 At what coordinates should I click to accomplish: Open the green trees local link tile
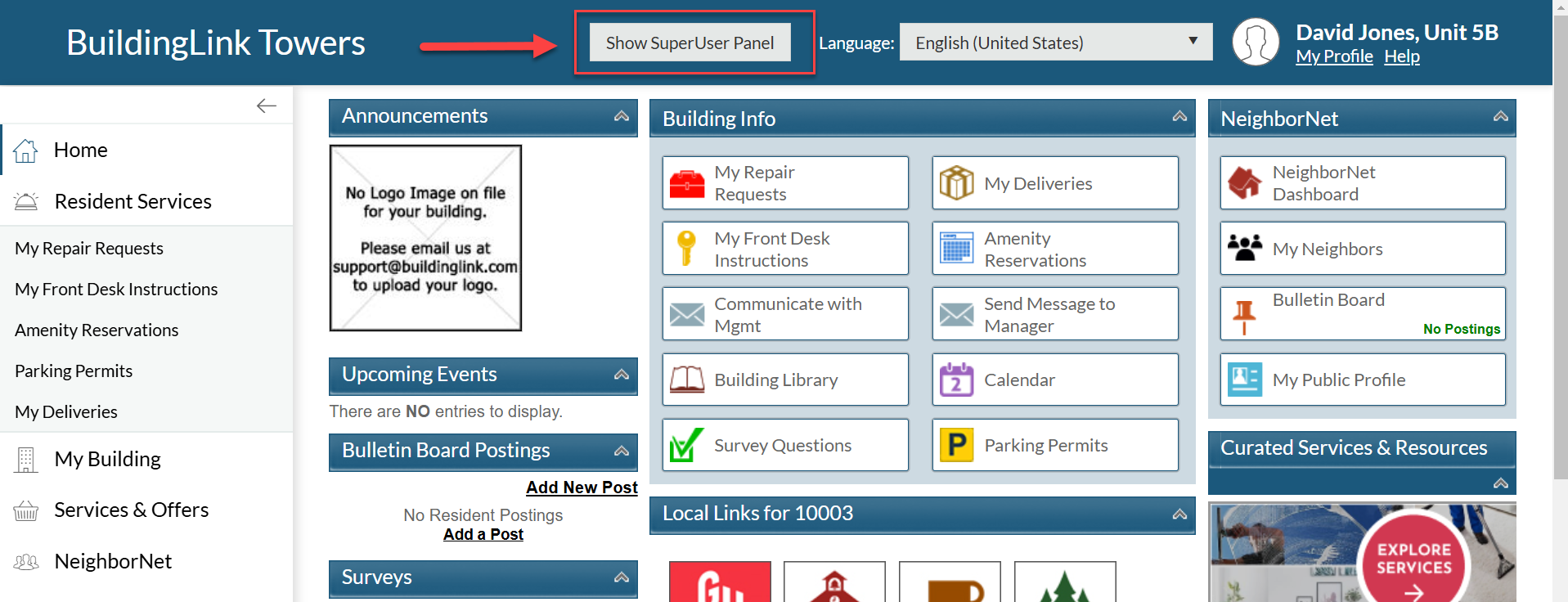click(1065, 582)
